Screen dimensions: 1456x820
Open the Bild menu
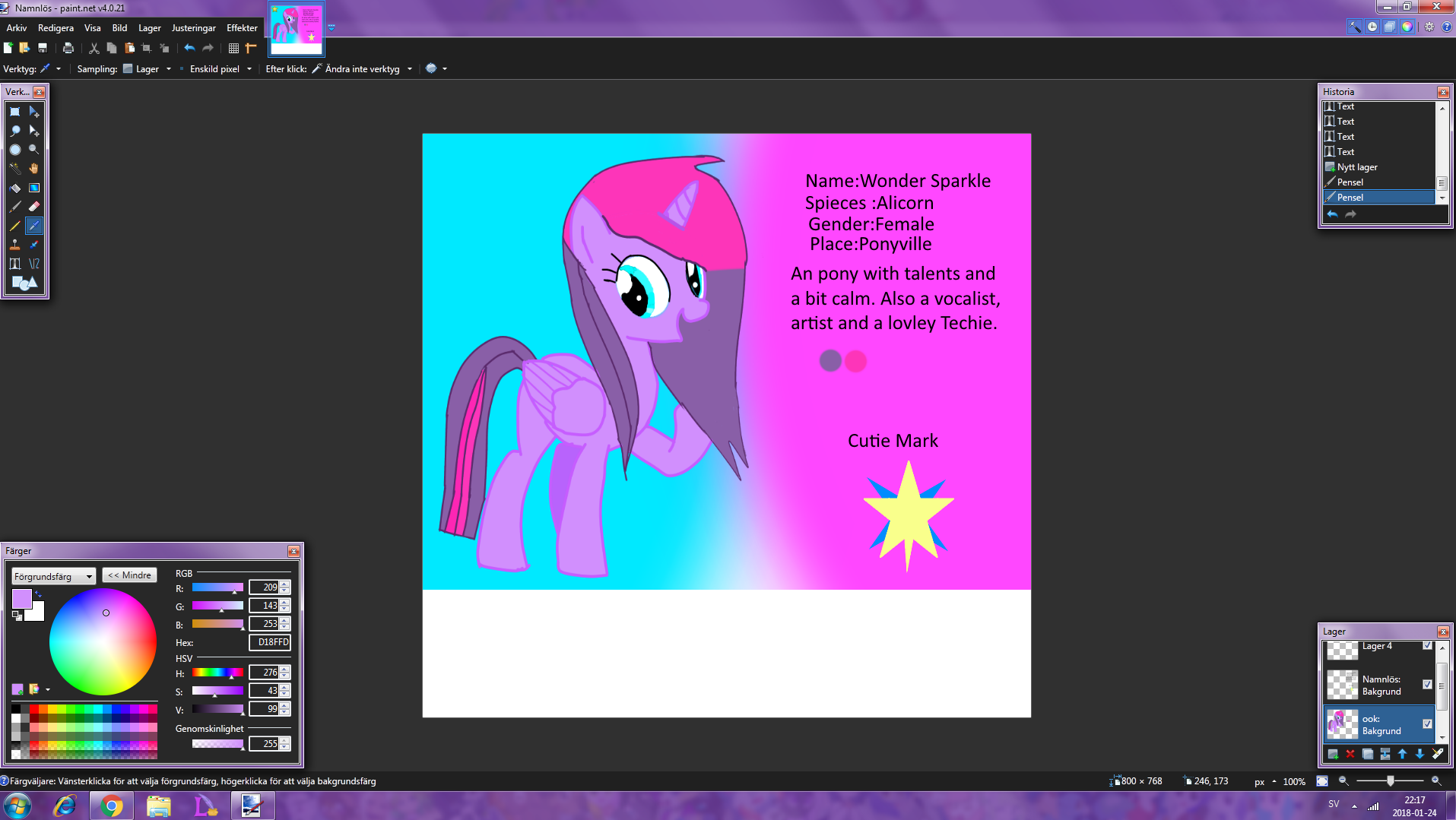coord(119,28)
